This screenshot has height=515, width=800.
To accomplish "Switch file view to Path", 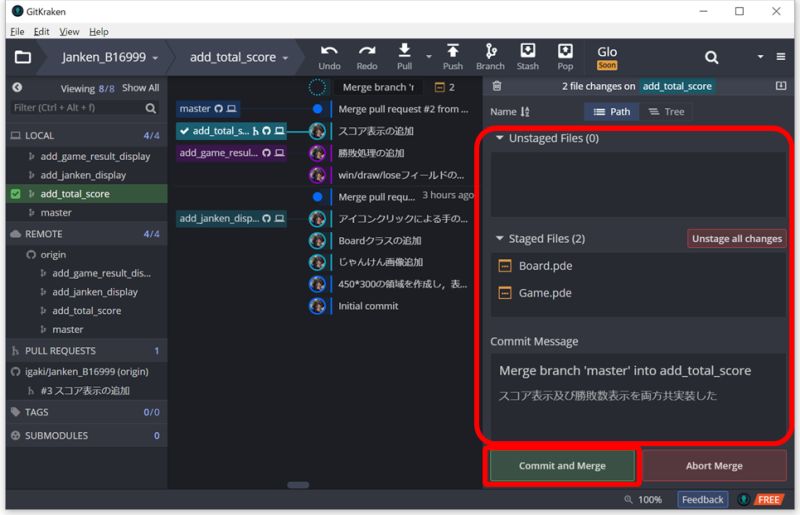I will [612, 112].
